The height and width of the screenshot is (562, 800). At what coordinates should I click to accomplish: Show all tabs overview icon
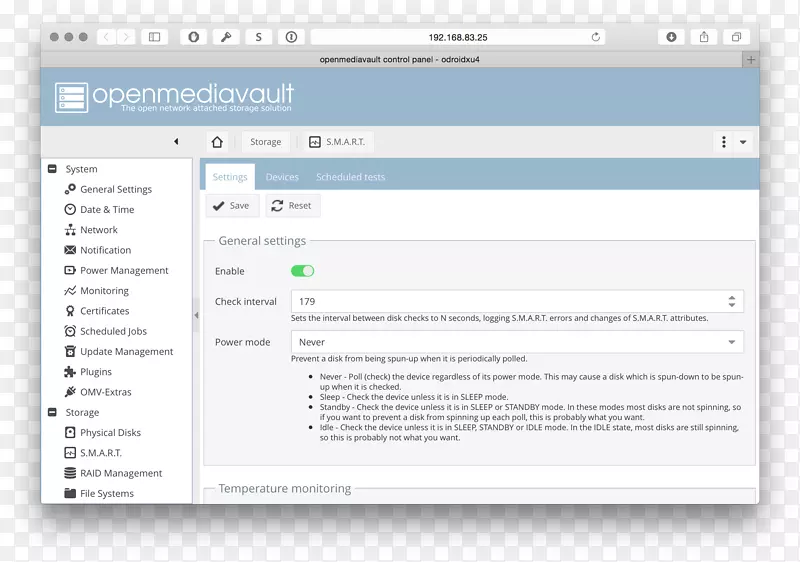pos(737,37)
